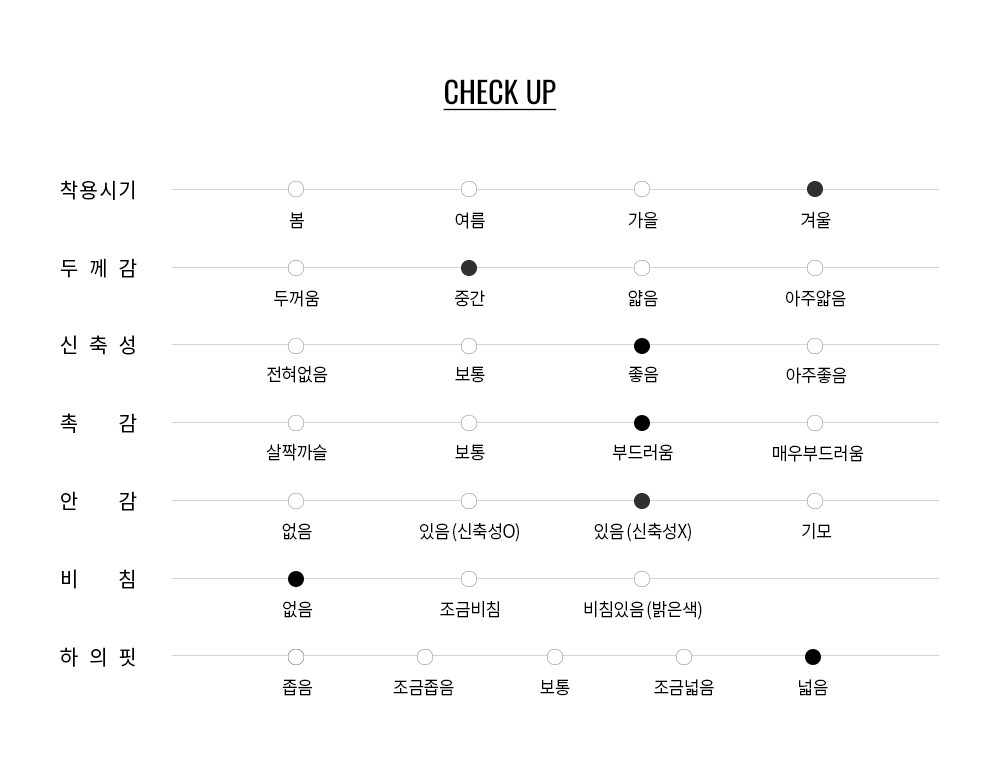Choose the 매우부드러움 texture dot
1000x775 pixels.
coord(815,423)
